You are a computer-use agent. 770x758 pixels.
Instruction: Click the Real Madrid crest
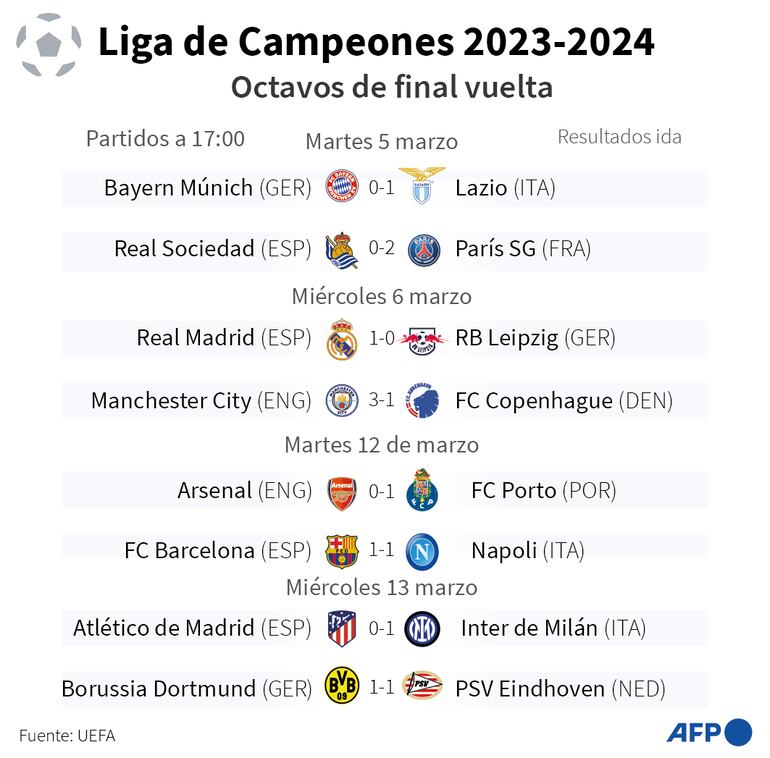[x=342, y=340]
